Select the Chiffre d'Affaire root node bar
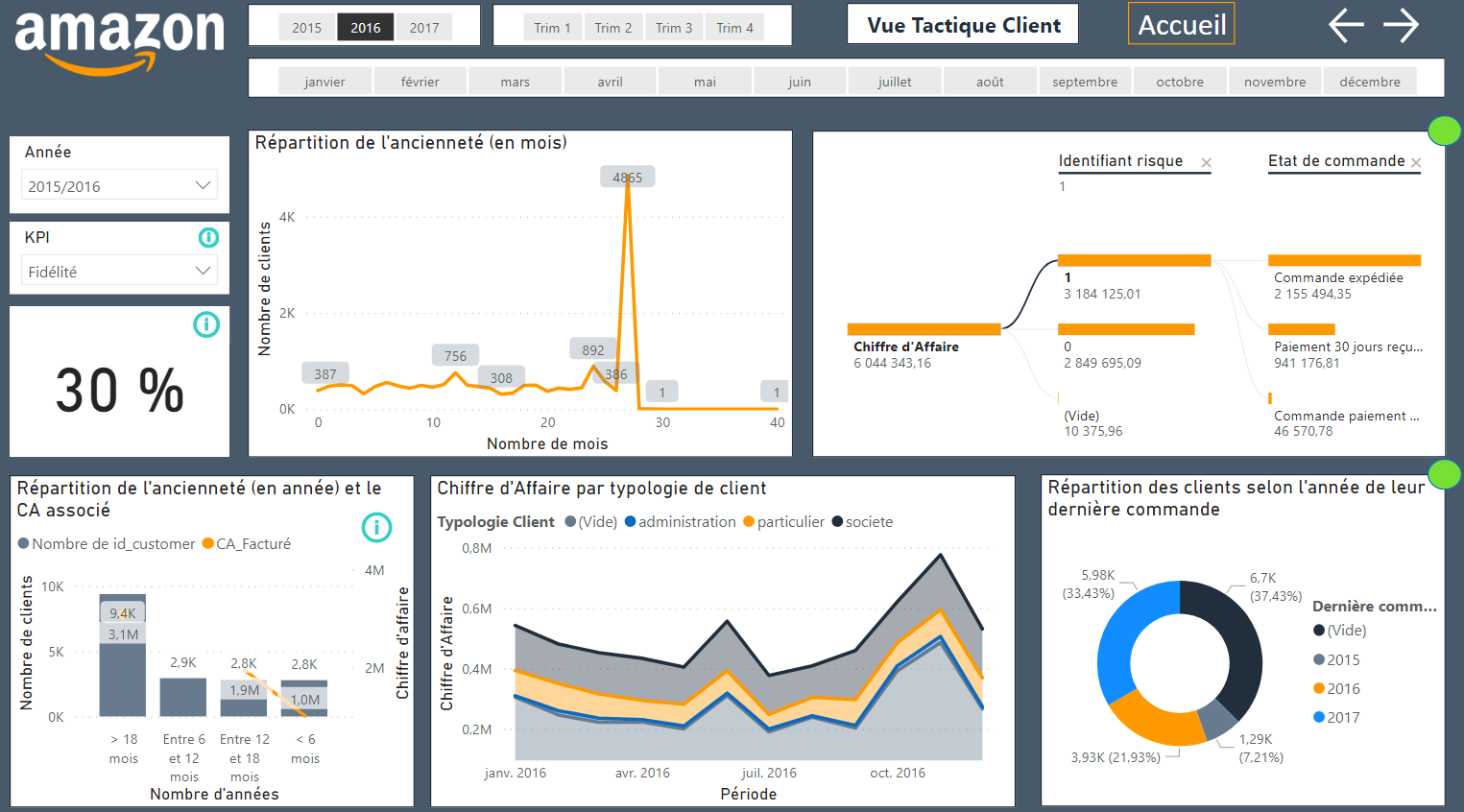The height and width of the screenshot is (812, 1464). click(924, 329)
